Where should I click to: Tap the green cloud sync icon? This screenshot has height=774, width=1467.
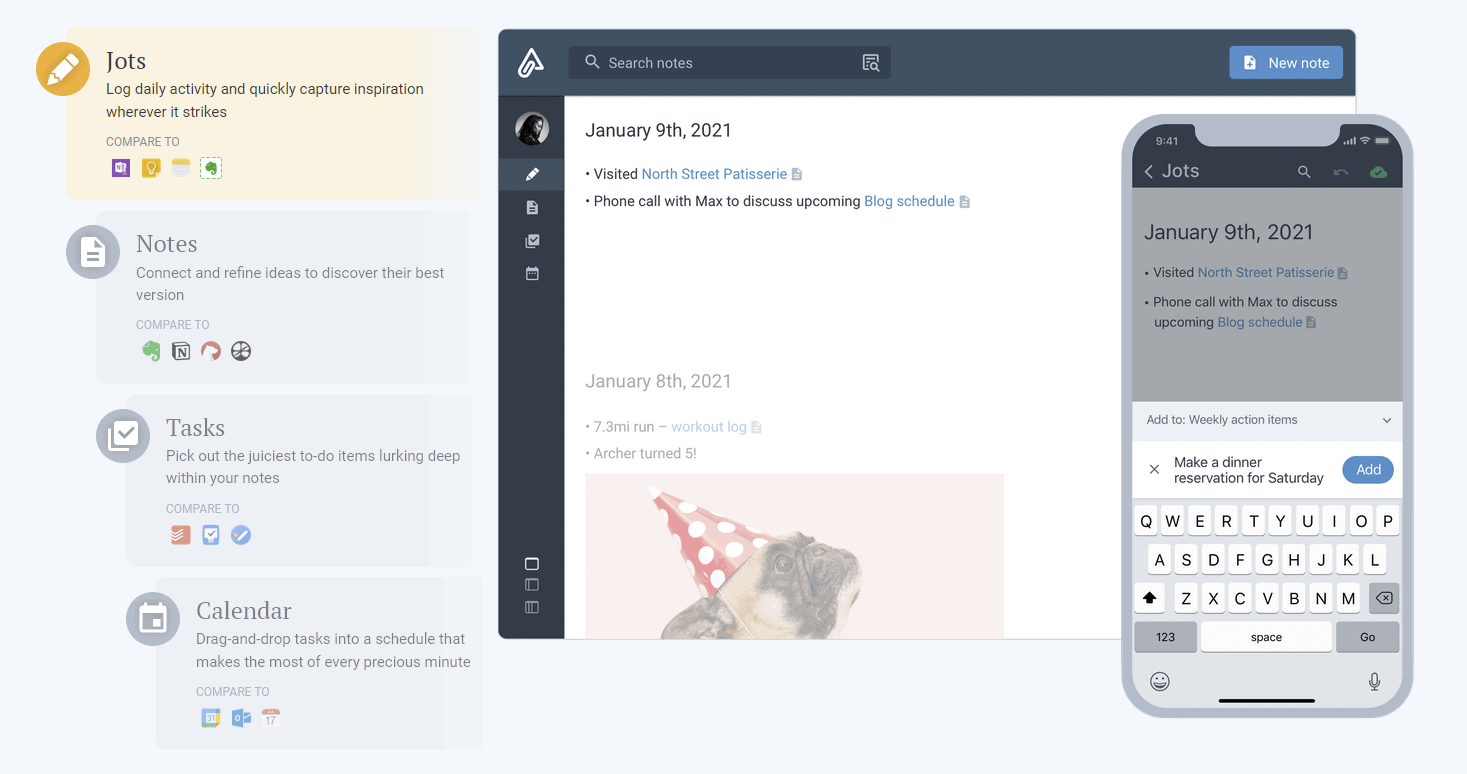[1378, 172]
